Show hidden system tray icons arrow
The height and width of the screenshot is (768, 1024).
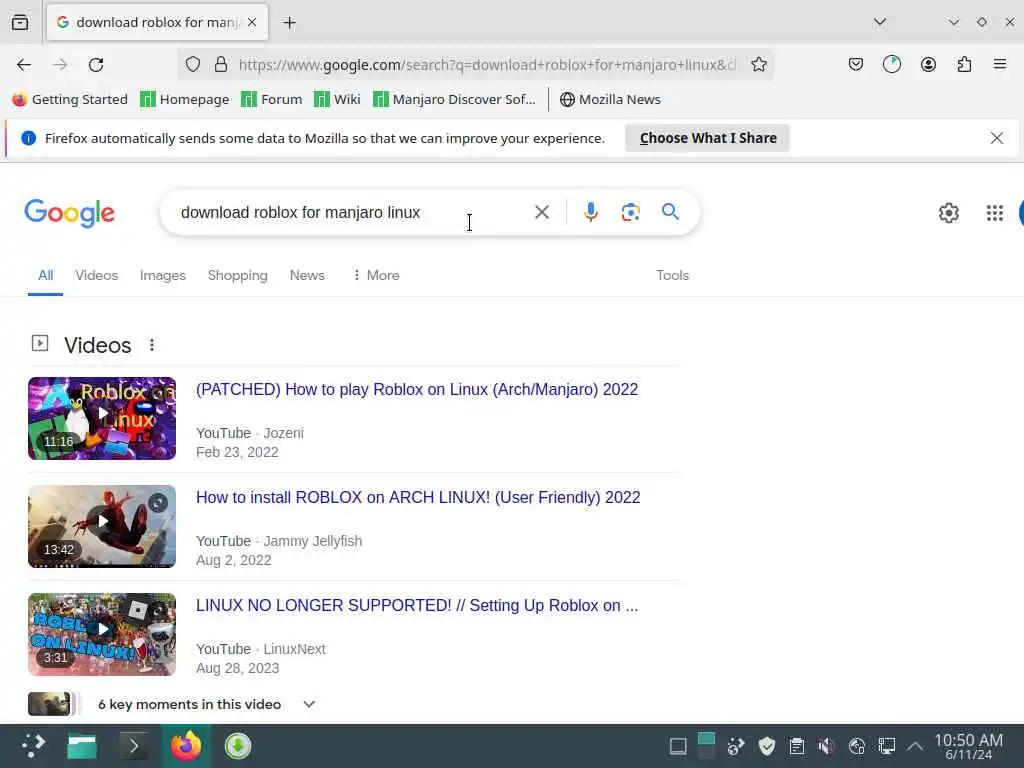[915, 746]
